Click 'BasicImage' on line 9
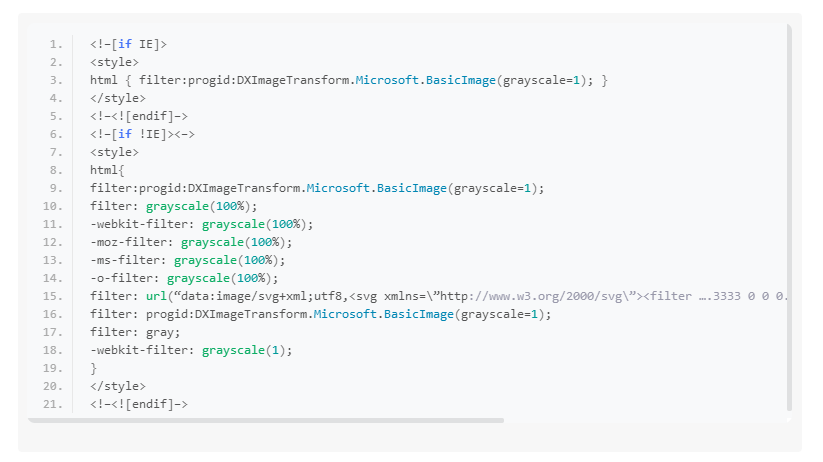The image size is (823, 462). click(411, 188)
